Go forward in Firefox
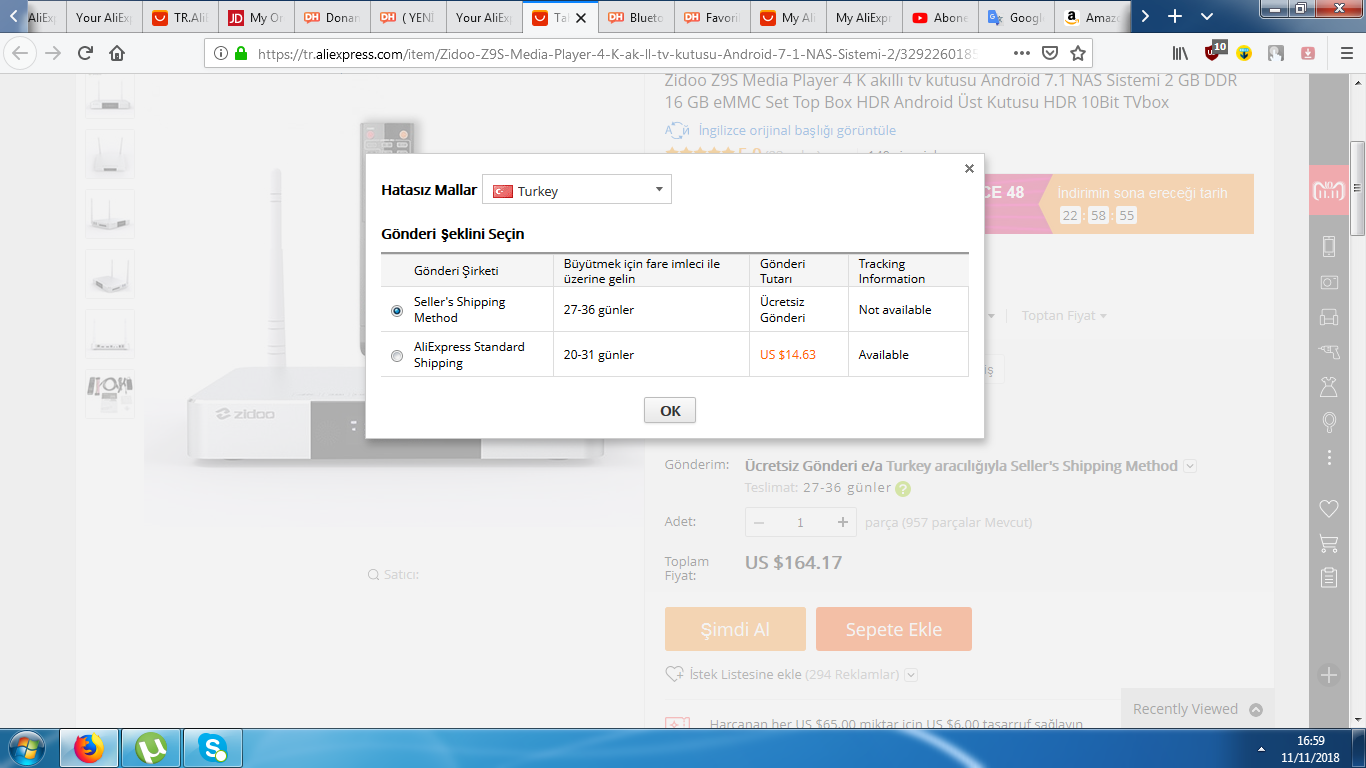 pyautogui.click(x=53, y=53)
